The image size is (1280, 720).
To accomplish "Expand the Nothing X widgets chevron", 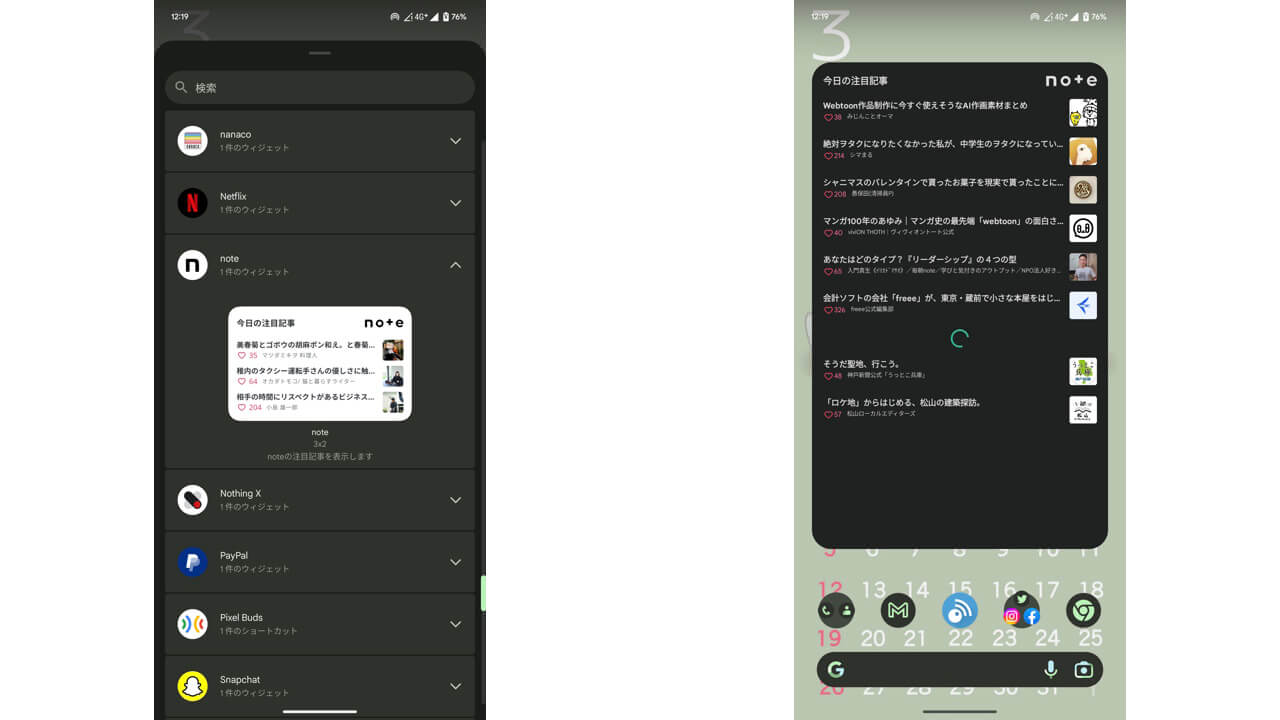I will pyautogui.click(x=455, y=500).
